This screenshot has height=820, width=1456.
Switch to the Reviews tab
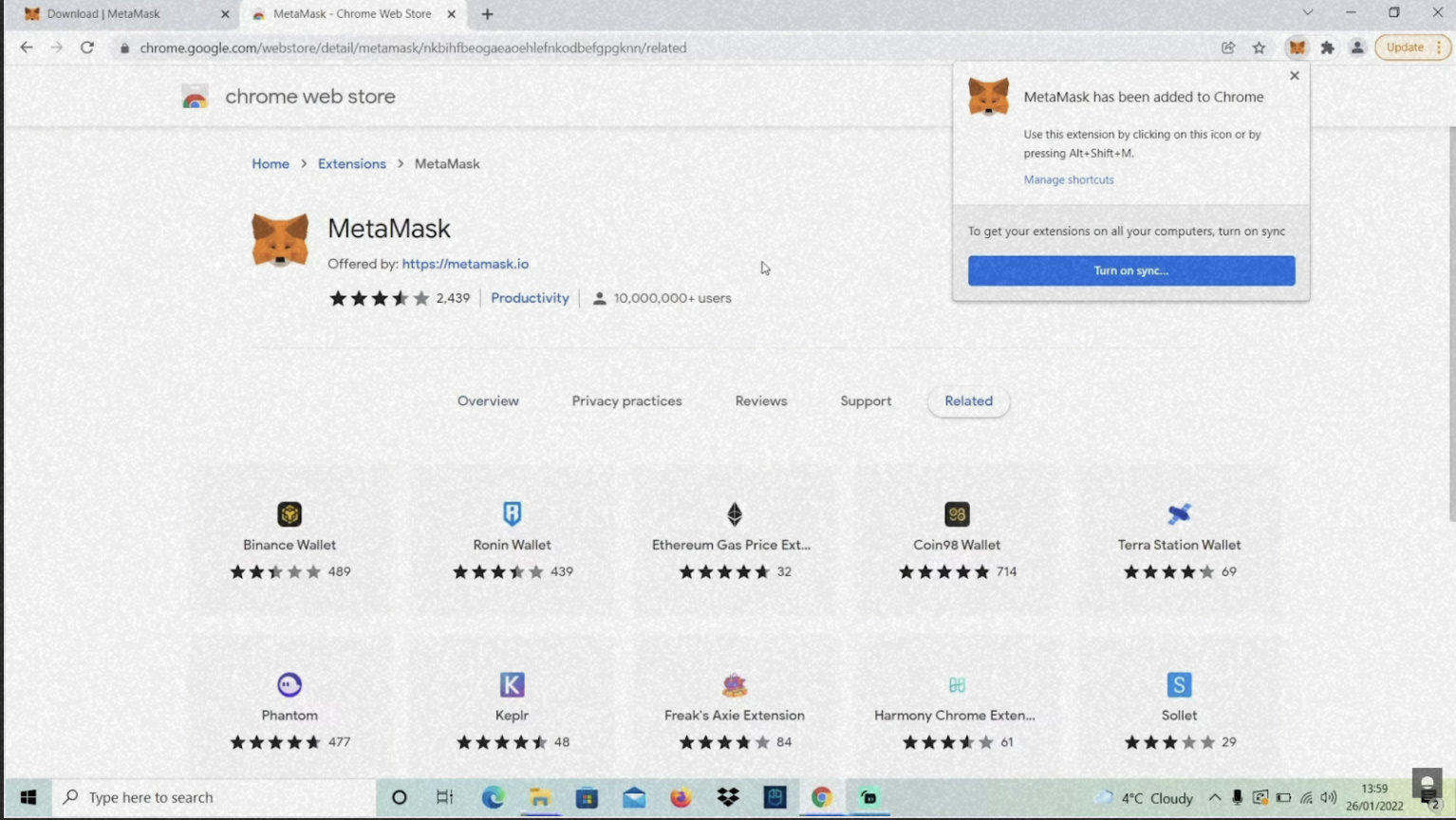click(760, 401)
